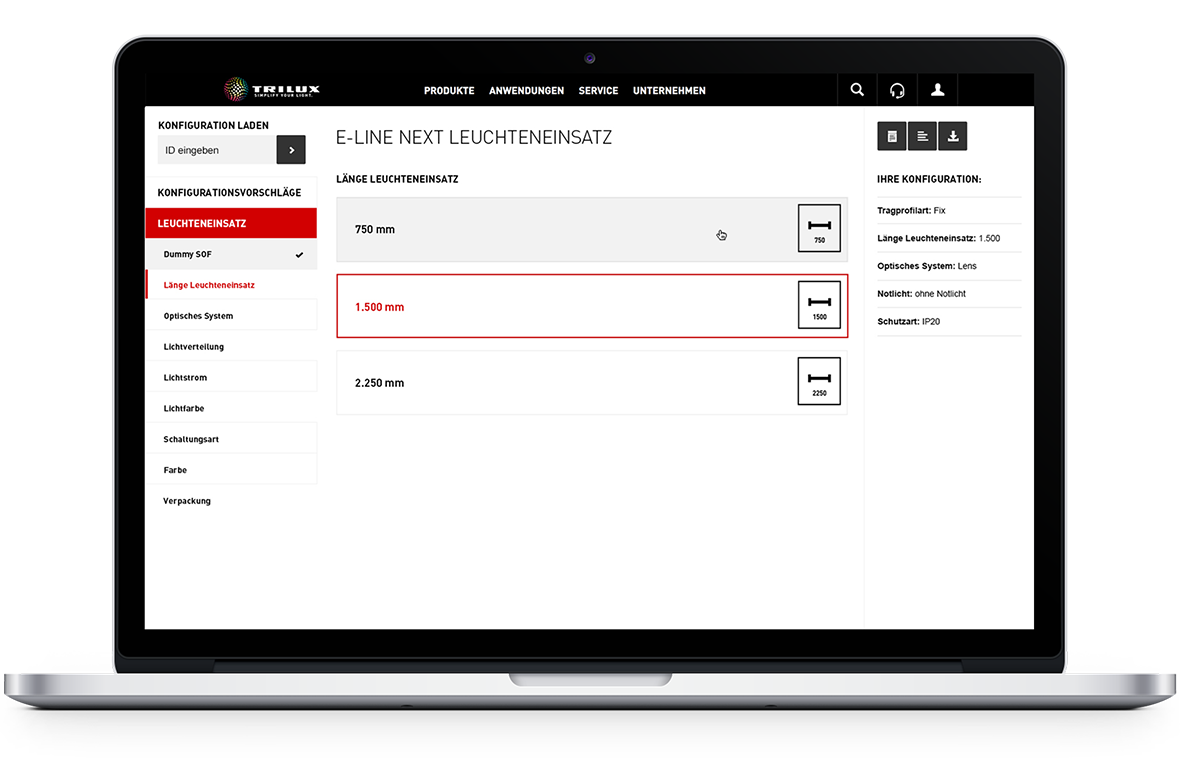Select the Leuchteneinsatz section header
Image resolution: width=1180 pixels, height=760 pixels.
point(231,223)
